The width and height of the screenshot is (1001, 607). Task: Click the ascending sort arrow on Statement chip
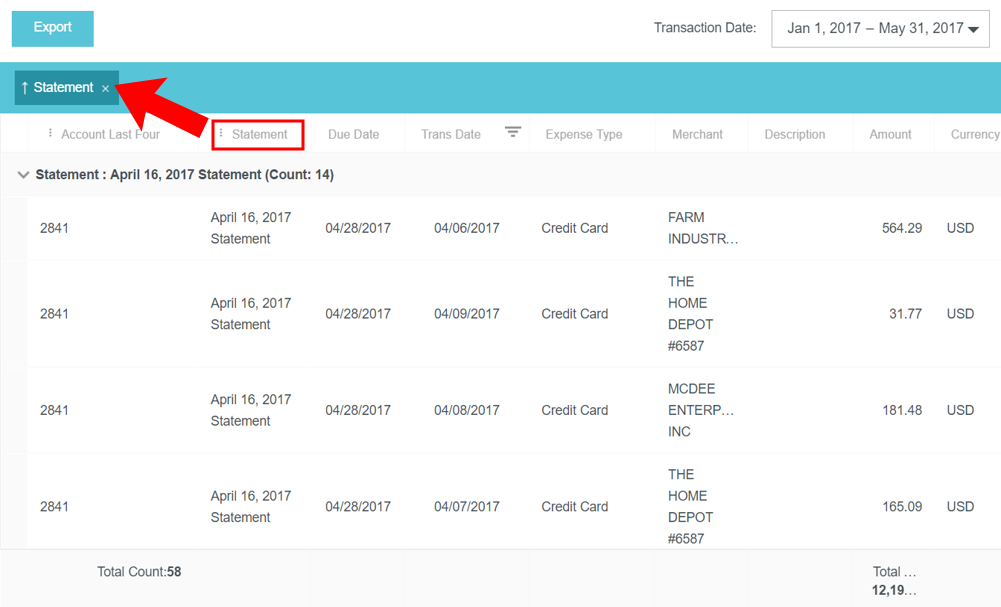(x=25, y=88)
